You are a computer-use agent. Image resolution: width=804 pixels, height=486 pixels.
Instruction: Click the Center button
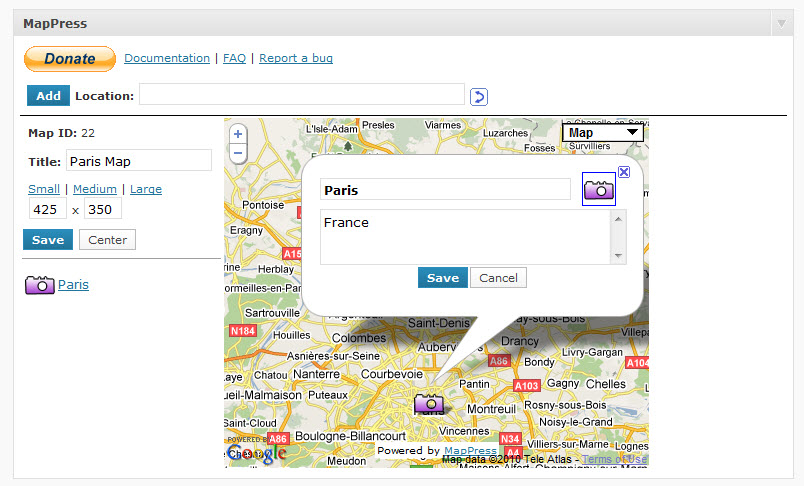click(107, 240)
